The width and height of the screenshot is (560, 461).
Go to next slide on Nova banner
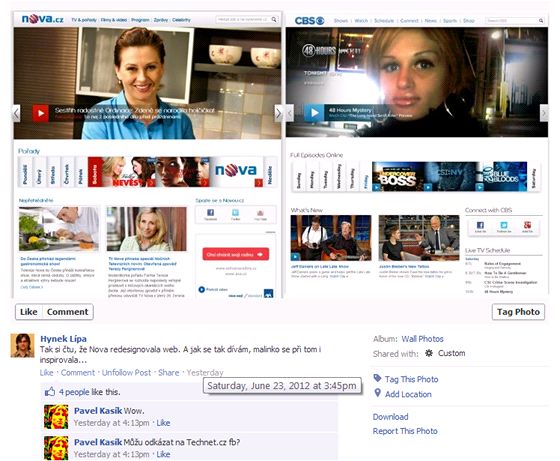click(278, 114)
